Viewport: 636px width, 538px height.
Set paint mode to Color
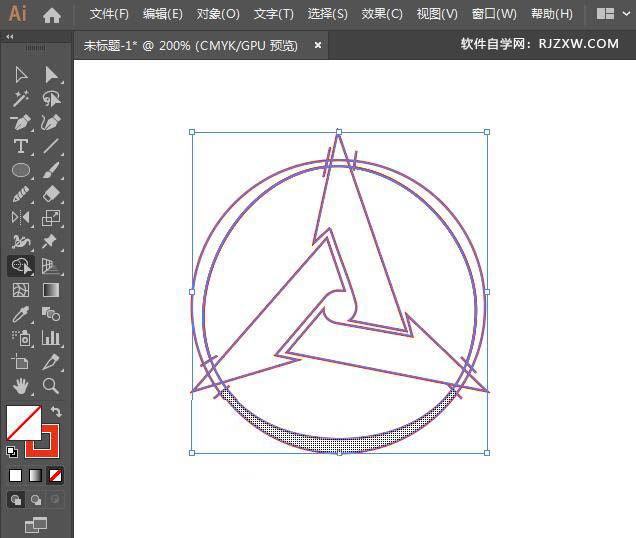pyautogui.click(x=15, y=475)
